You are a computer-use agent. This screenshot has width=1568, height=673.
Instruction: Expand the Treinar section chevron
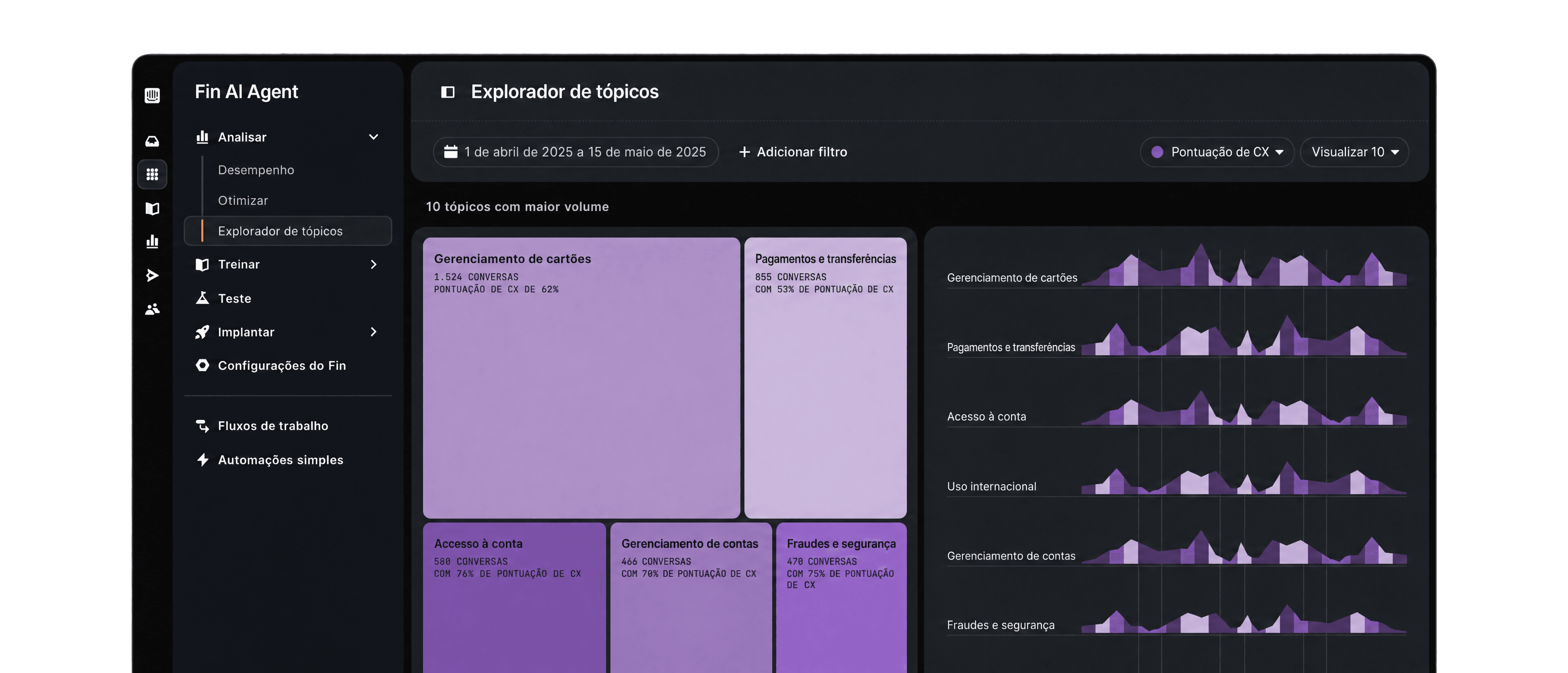click(x=374, y=264)
